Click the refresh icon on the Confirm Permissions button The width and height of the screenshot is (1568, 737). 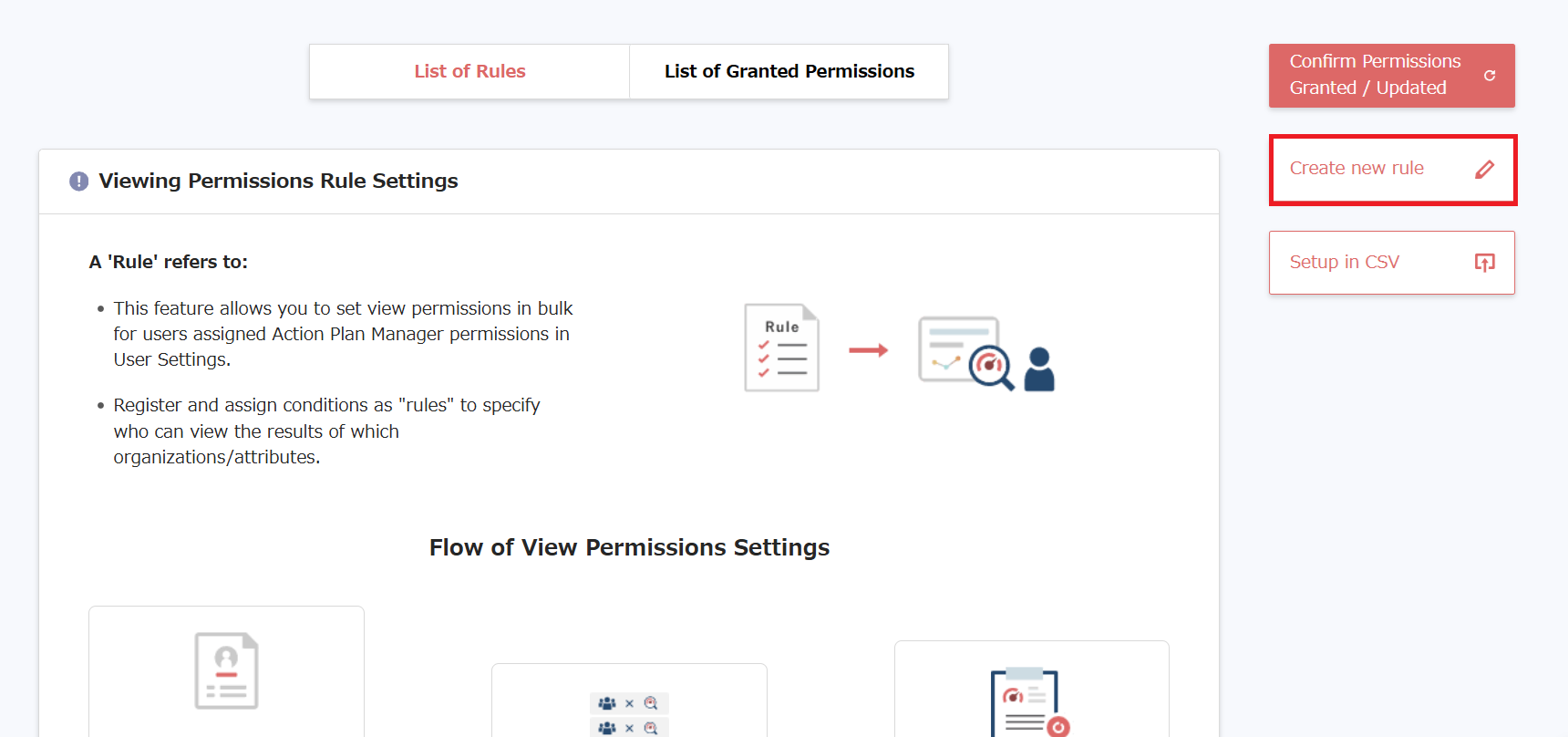coord(1490,76)
